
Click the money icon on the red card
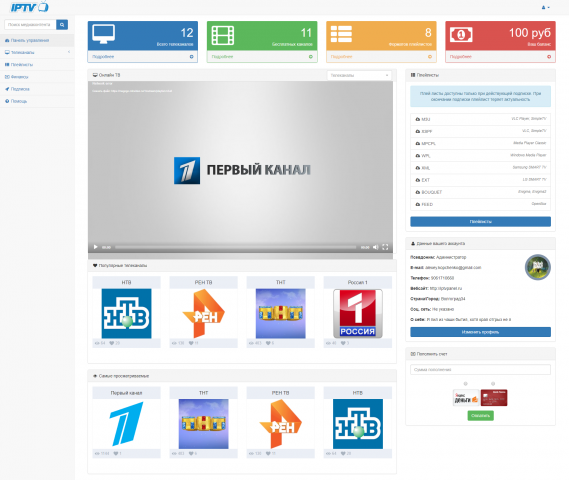click(x=461, y=35)
